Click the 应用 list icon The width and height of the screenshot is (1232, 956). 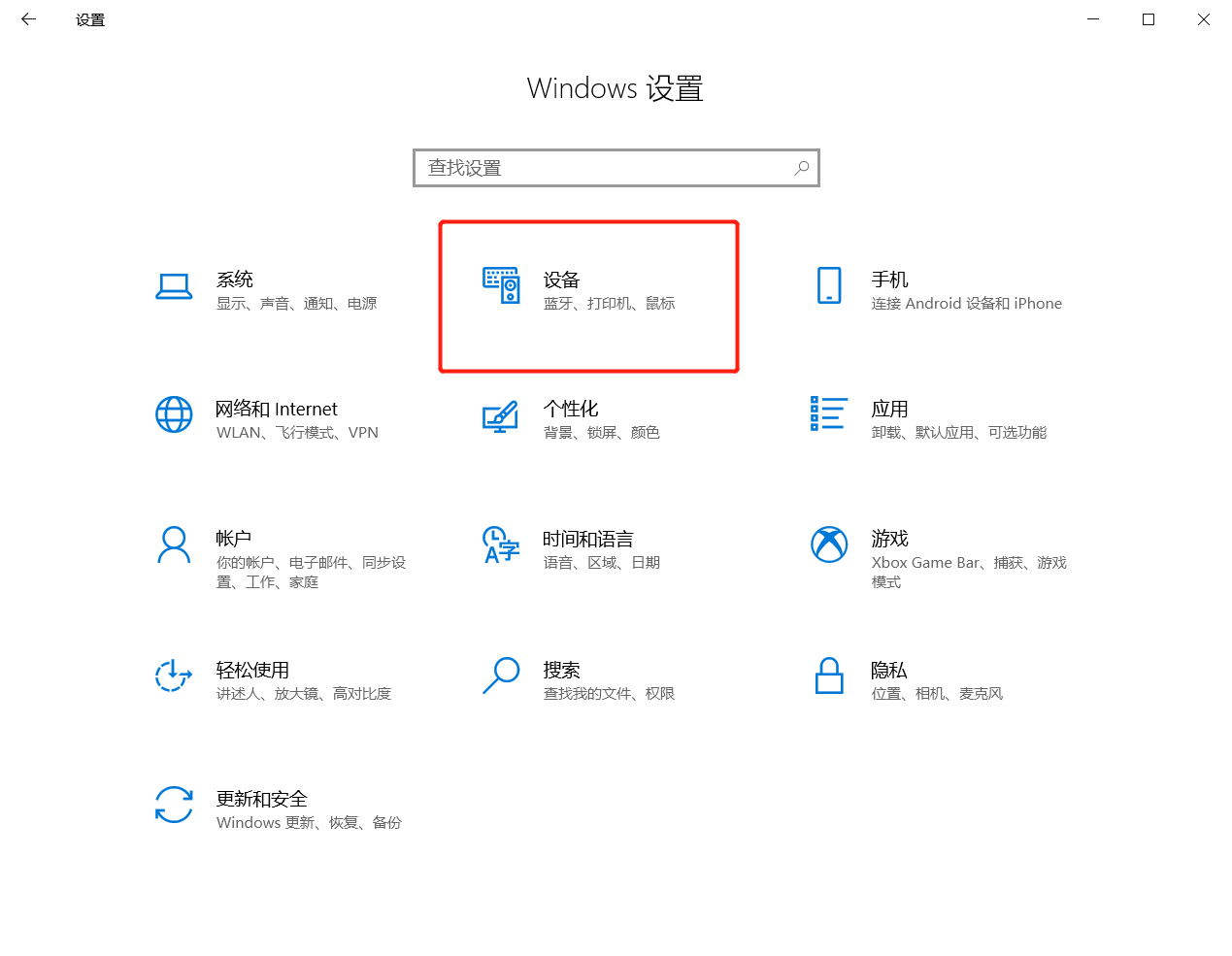click(x=829, y=413)
